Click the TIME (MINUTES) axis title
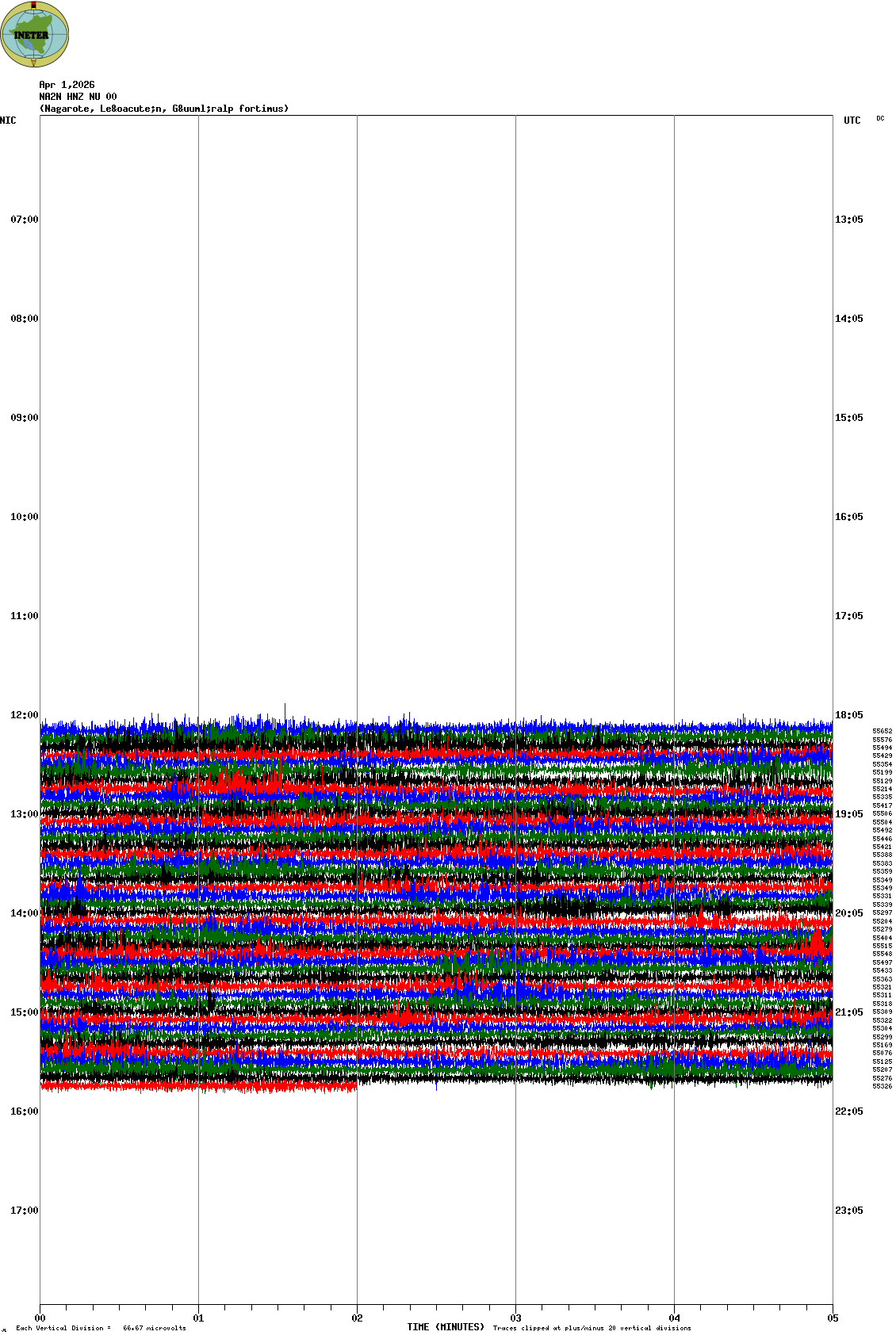The image size is (896, 1339). [446, 1327]
